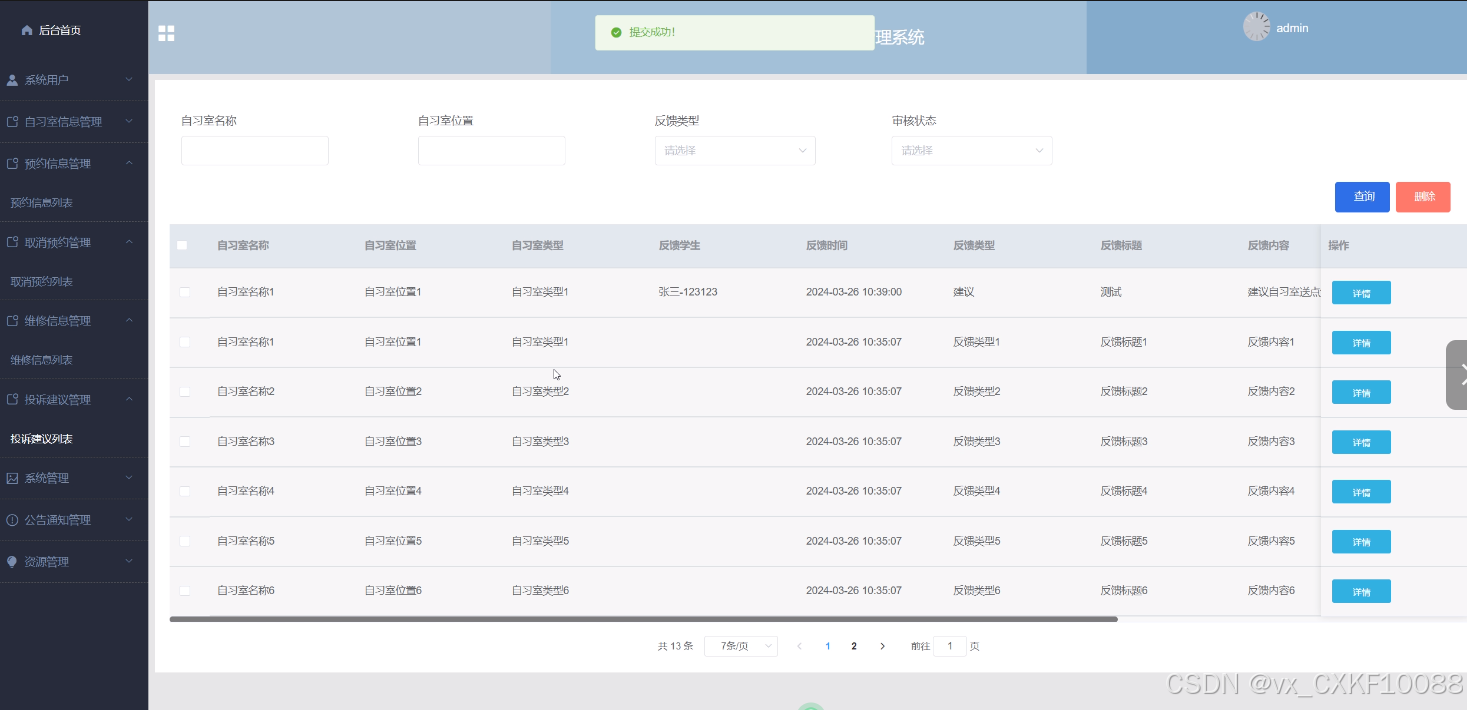Check the row for 自习室名称2
The width and height of the screenshot is (1467, 710).
click(x=184, y=392)
